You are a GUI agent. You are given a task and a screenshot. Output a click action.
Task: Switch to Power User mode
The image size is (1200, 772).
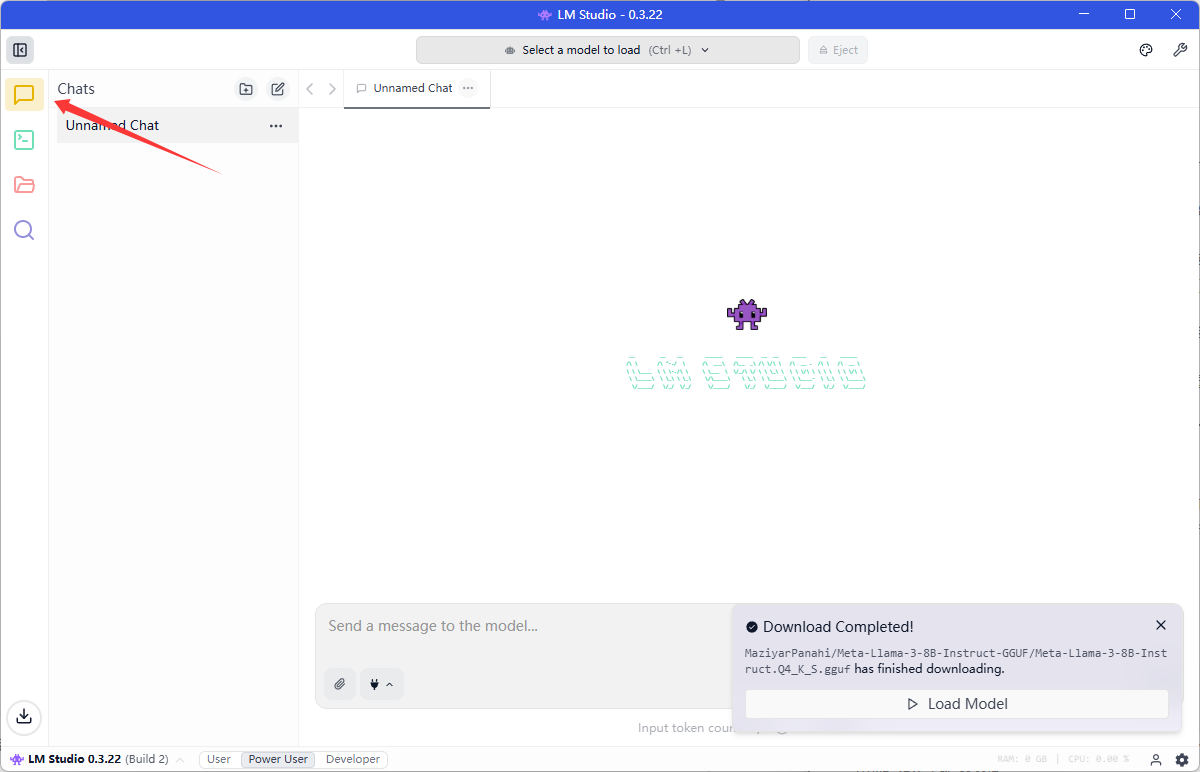click(x=278, y=759)
